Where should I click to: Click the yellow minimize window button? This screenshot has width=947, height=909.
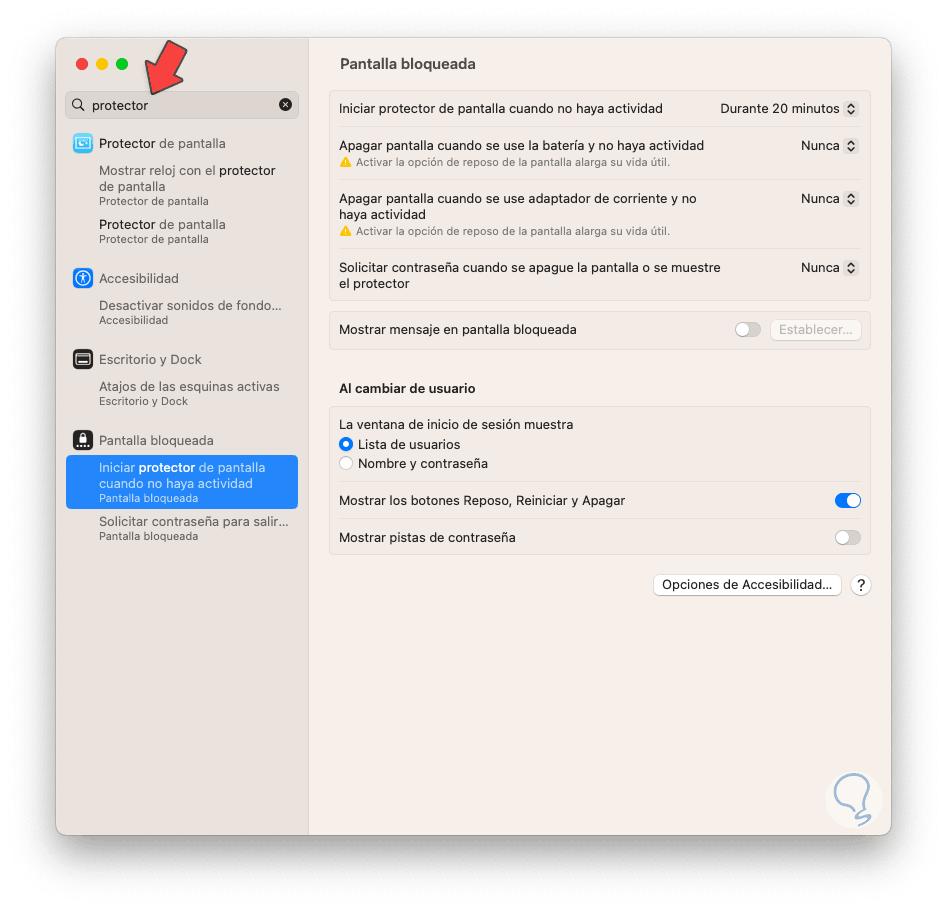102,64
